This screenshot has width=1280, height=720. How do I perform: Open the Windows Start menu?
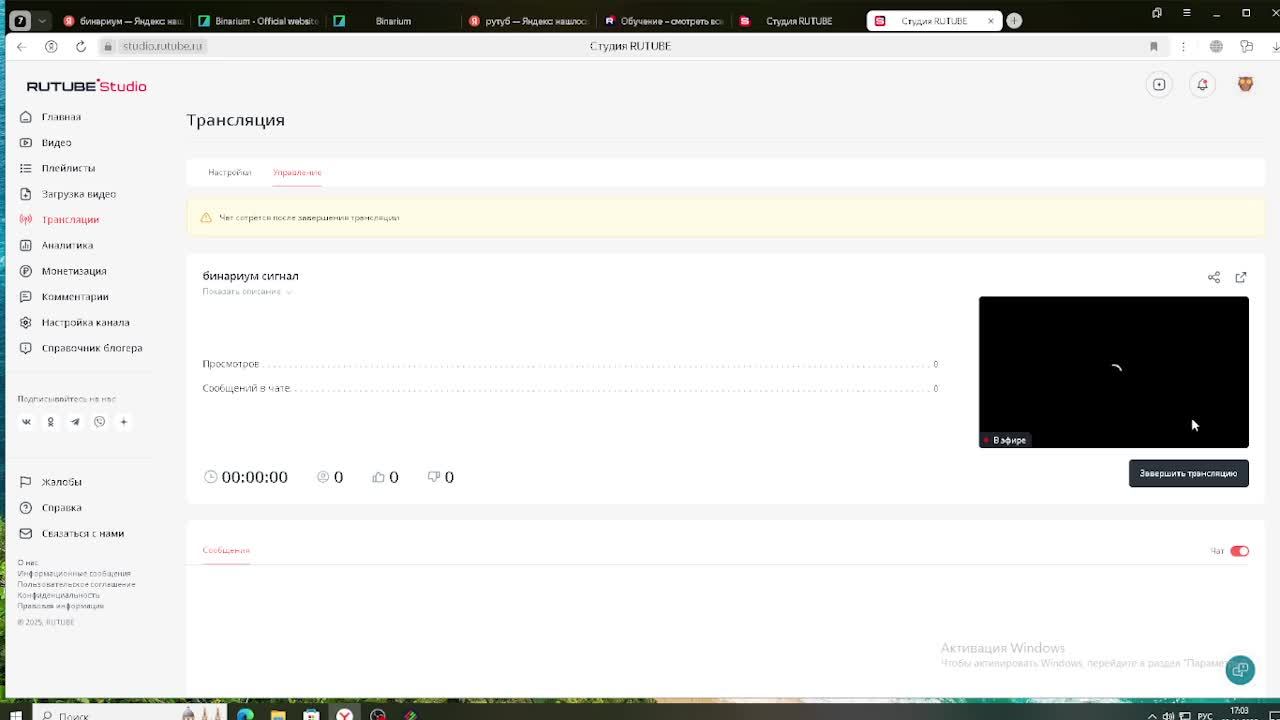coord(16,715)
